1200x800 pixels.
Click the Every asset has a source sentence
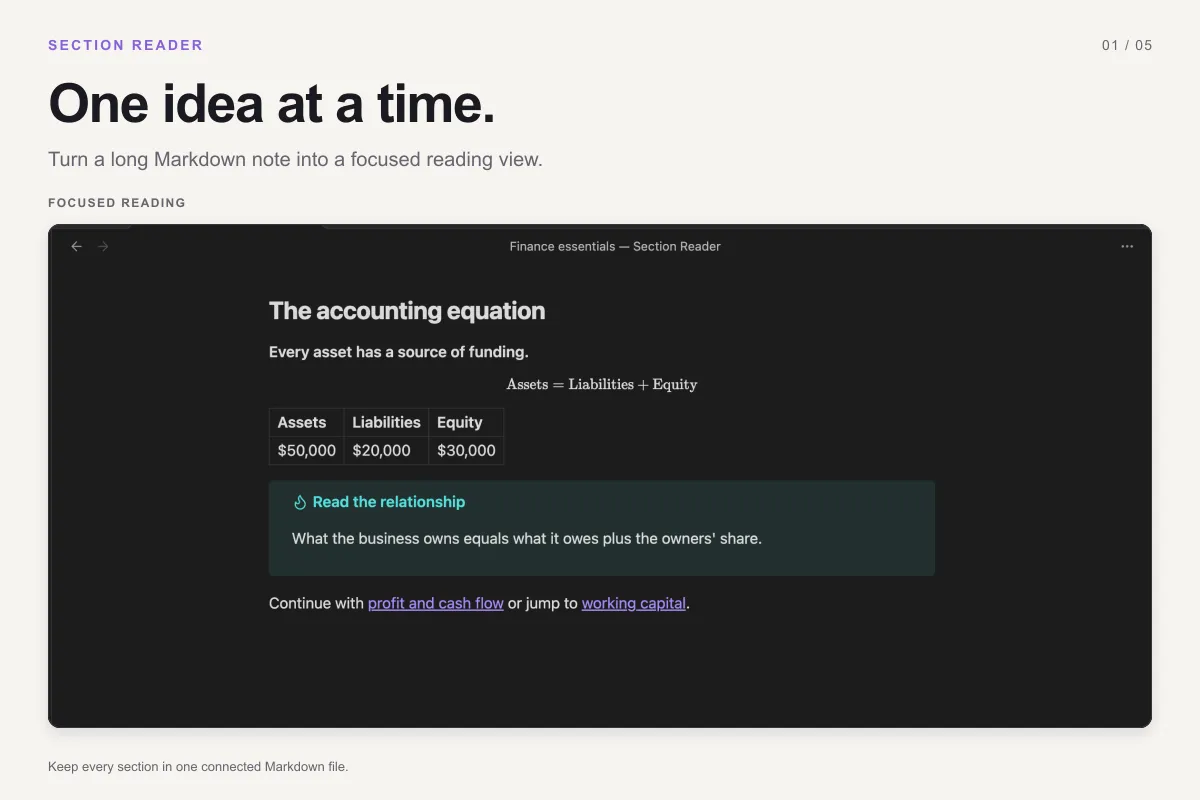click(x=399, y=352)
